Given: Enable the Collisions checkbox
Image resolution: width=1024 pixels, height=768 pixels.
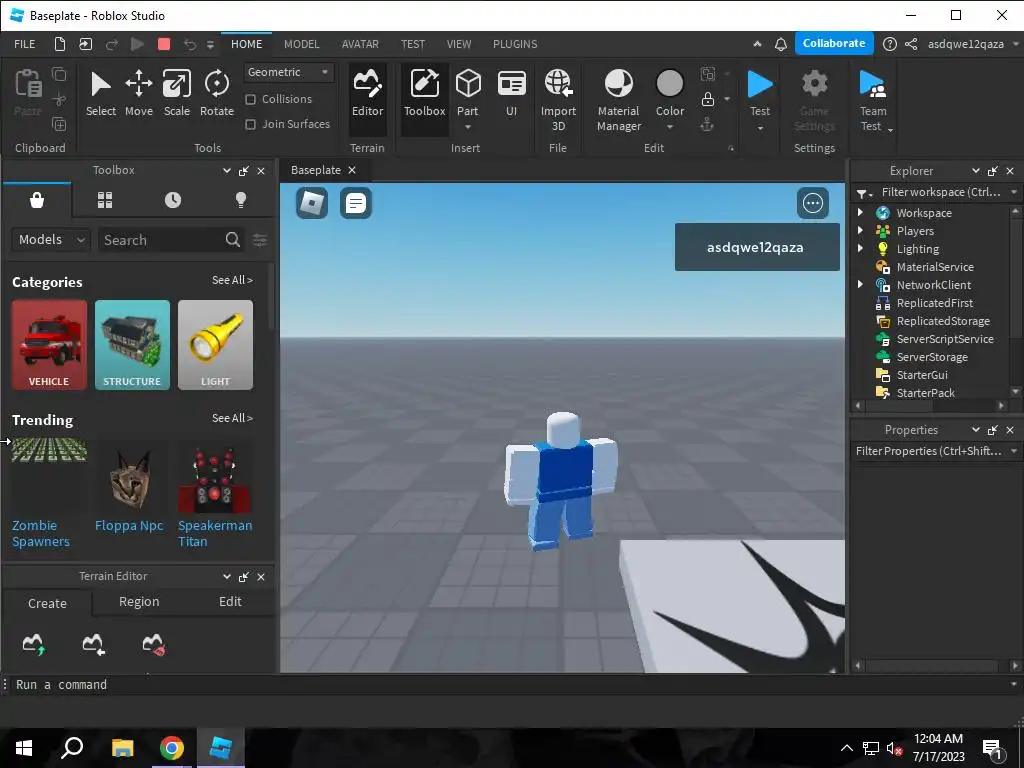Looking at the screenshot, I should point(251,99).
